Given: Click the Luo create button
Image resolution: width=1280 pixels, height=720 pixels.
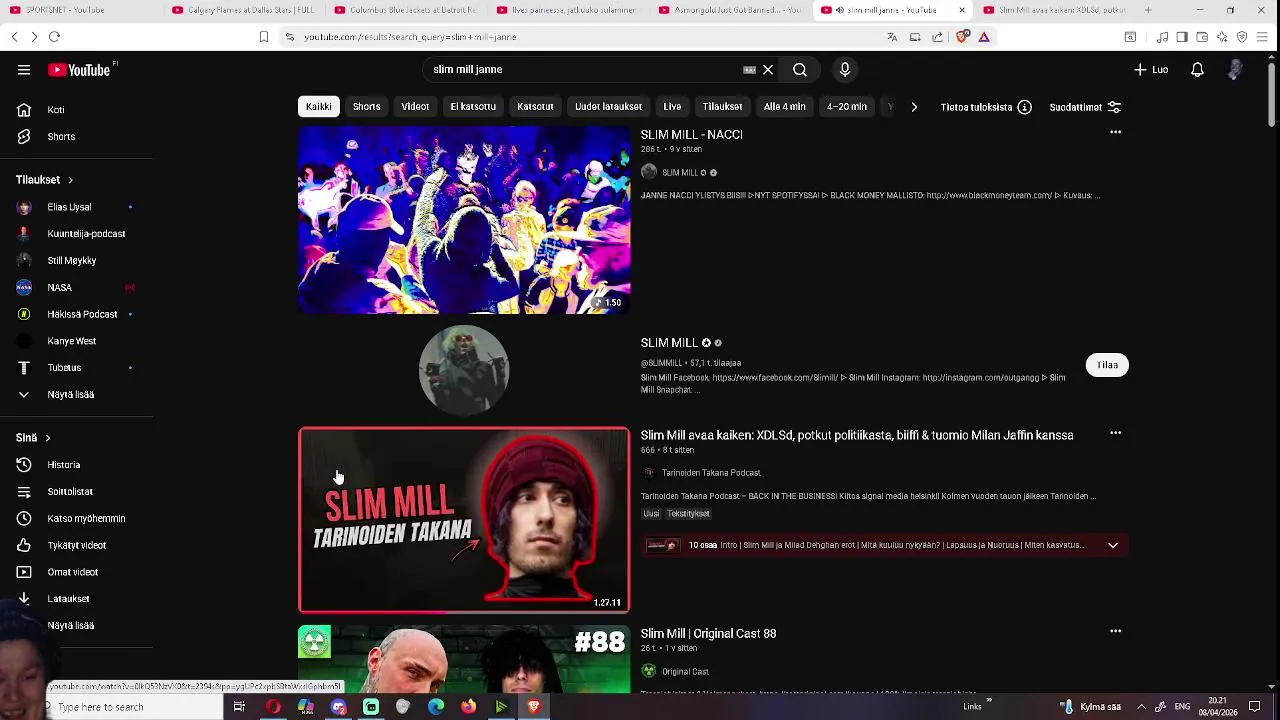Looking at the screenshot, I should click(x=1151, y=70).
